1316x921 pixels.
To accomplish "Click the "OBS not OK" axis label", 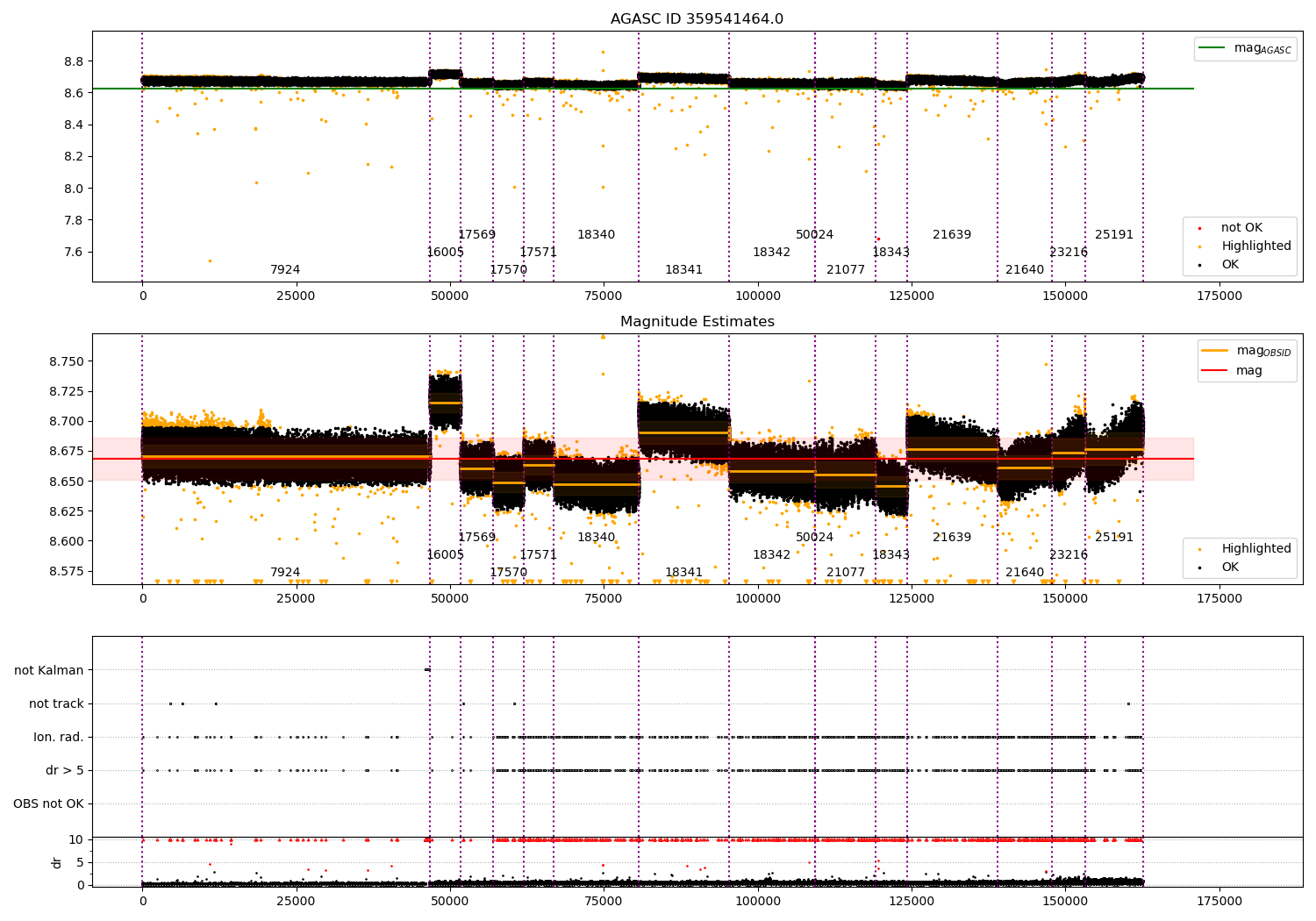I will 48,803.
